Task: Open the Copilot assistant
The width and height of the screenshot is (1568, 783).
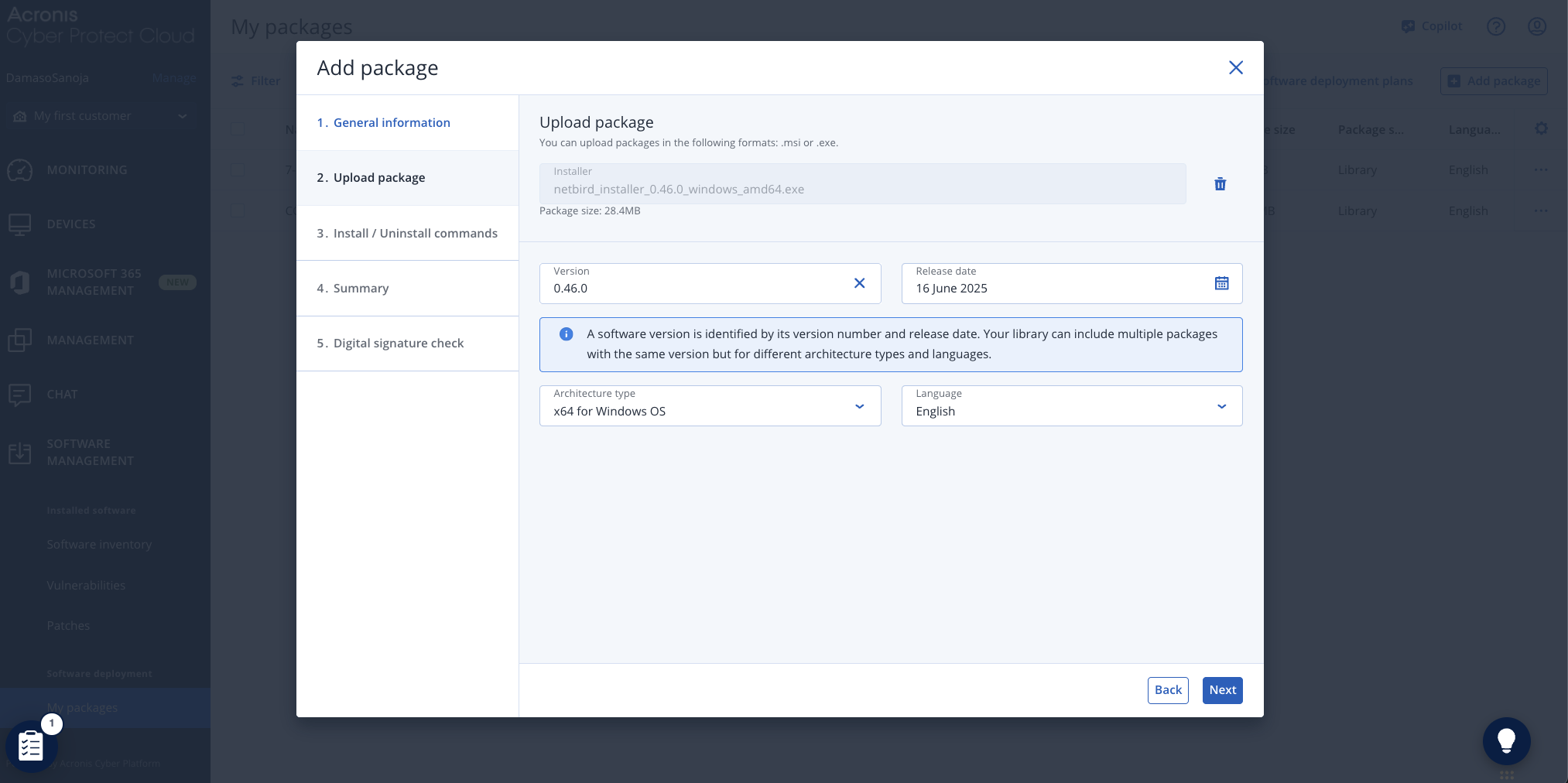Action: click(x=1431, y=26)
